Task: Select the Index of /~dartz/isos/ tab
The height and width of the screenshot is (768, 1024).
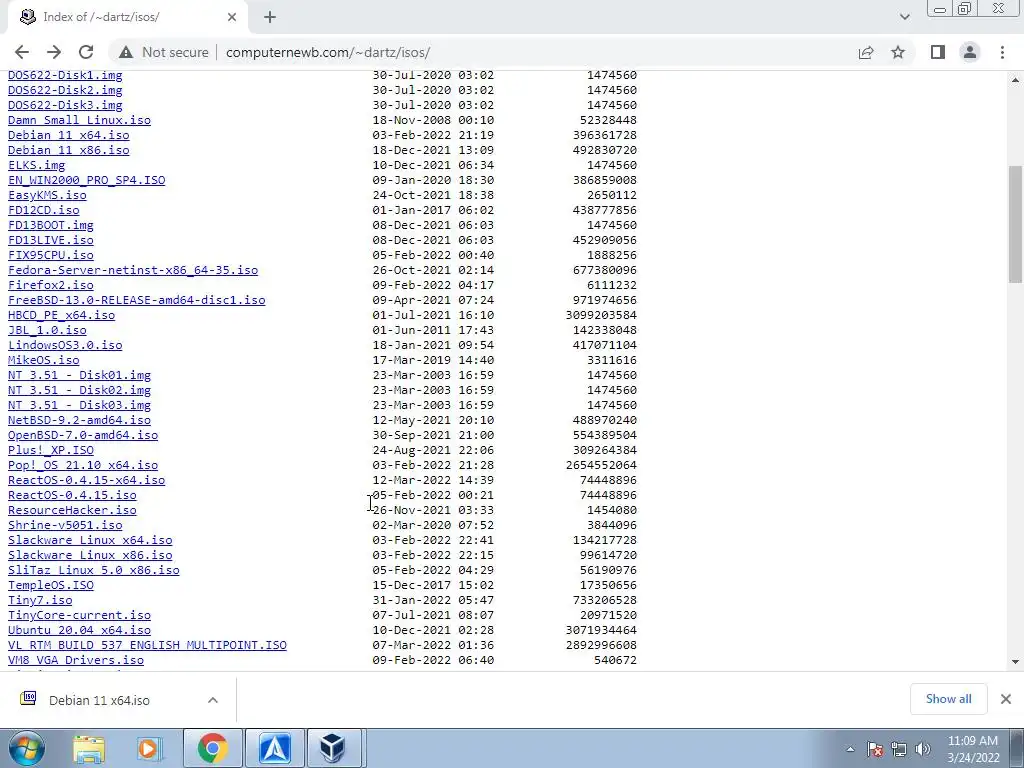Action: 127,18
